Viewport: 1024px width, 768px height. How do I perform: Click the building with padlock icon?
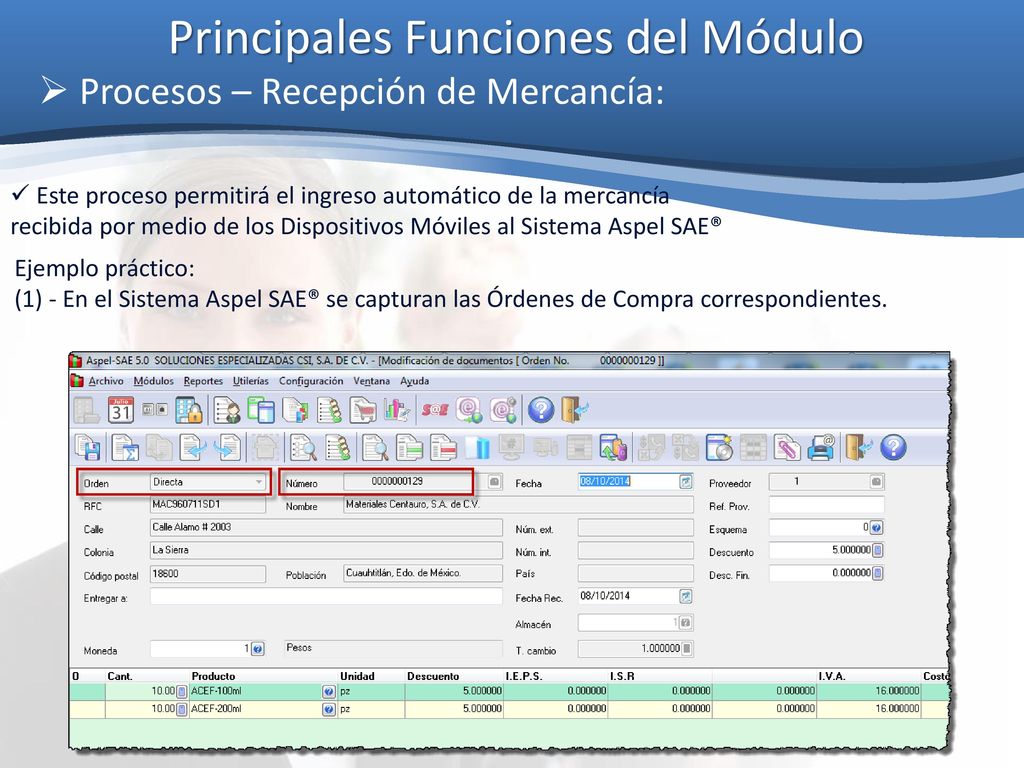tap(188, 410)
